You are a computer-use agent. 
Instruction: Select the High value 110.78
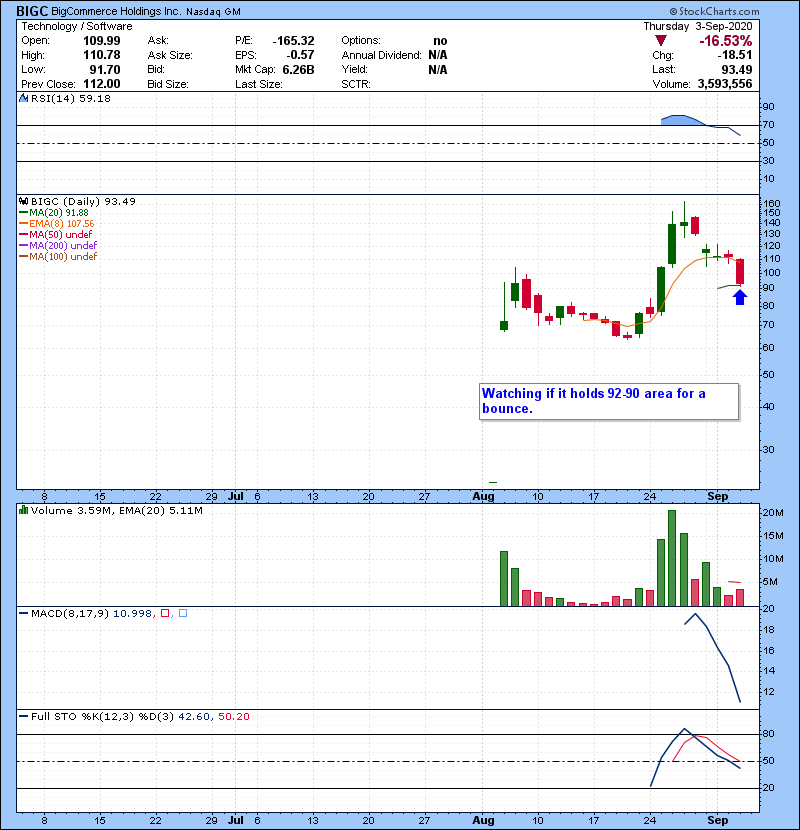(x=102, y=55)
